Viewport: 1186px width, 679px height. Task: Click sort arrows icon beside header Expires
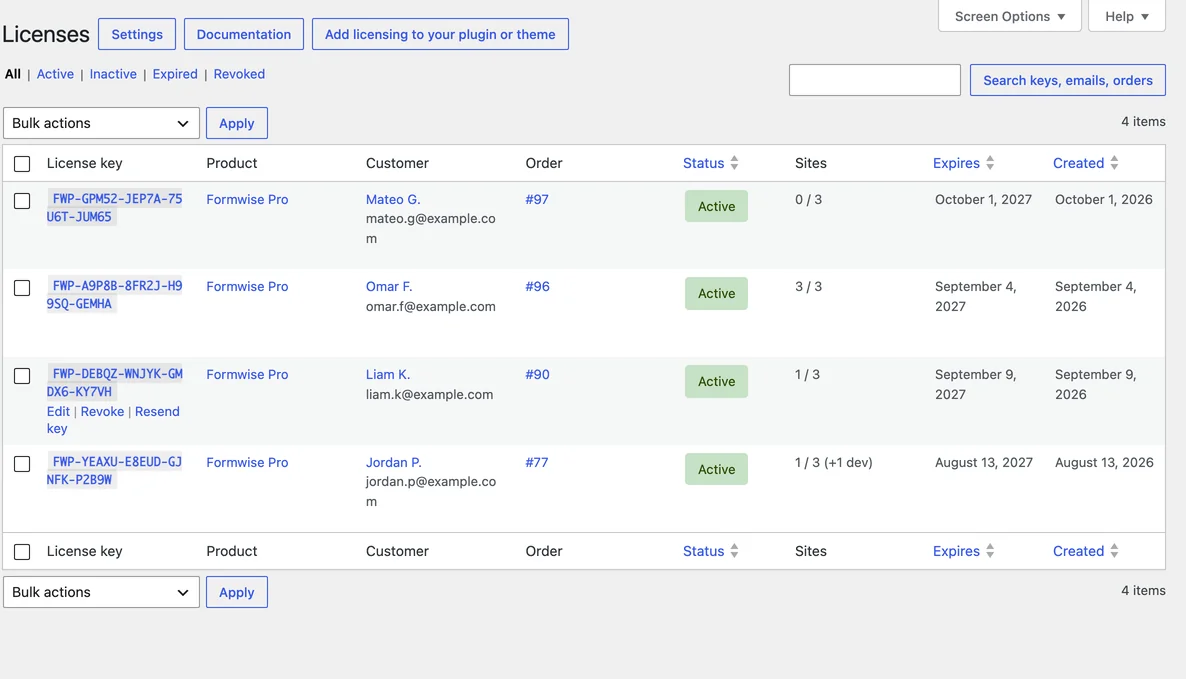[990, 163]
